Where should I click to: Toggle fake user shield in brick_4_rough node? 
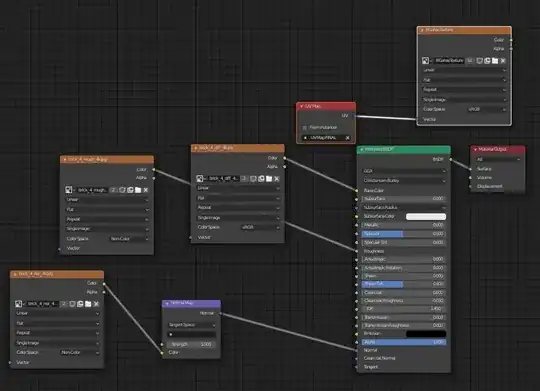coord(122,190)
